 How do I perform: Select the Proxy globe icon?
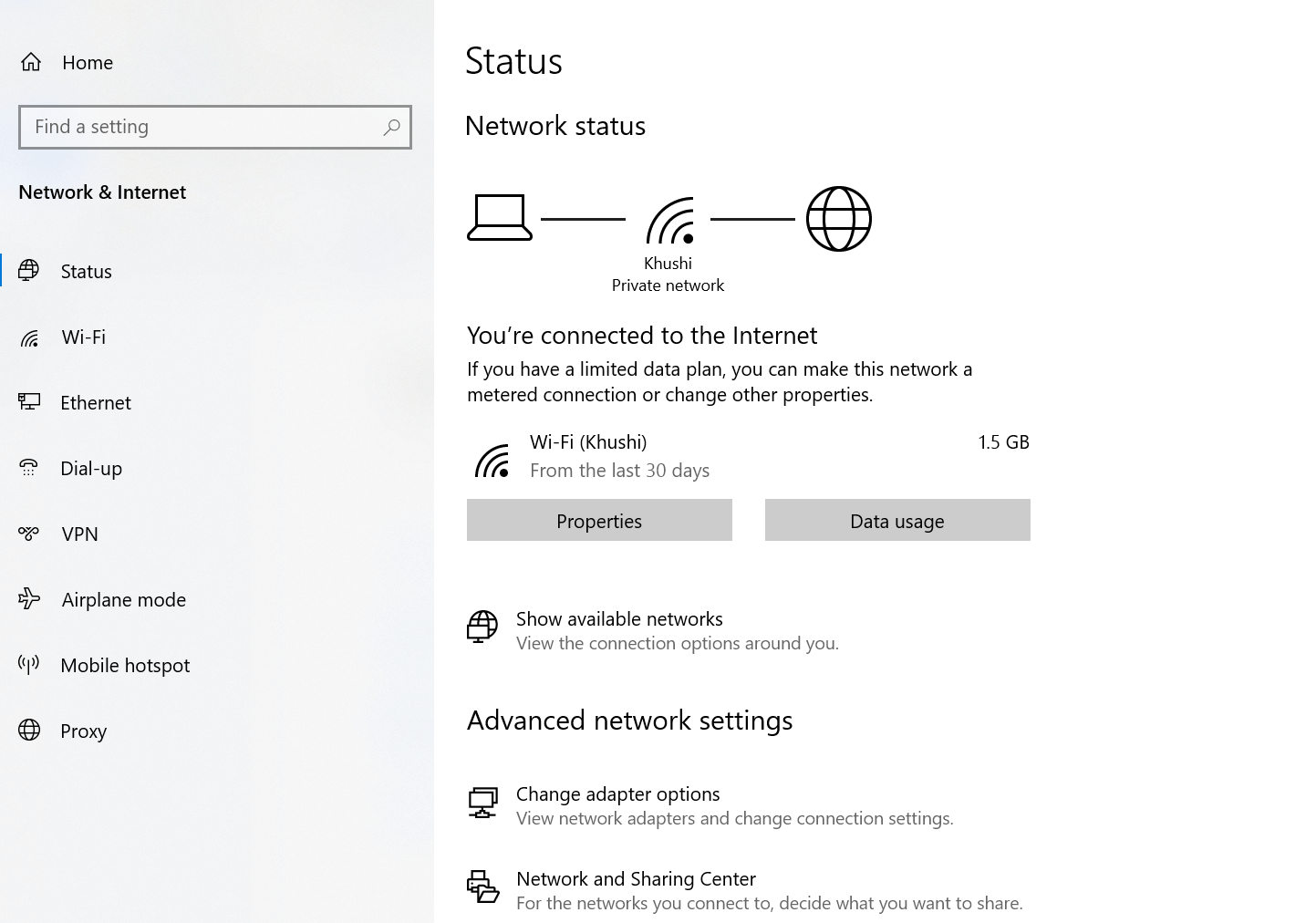coord(29,731)
